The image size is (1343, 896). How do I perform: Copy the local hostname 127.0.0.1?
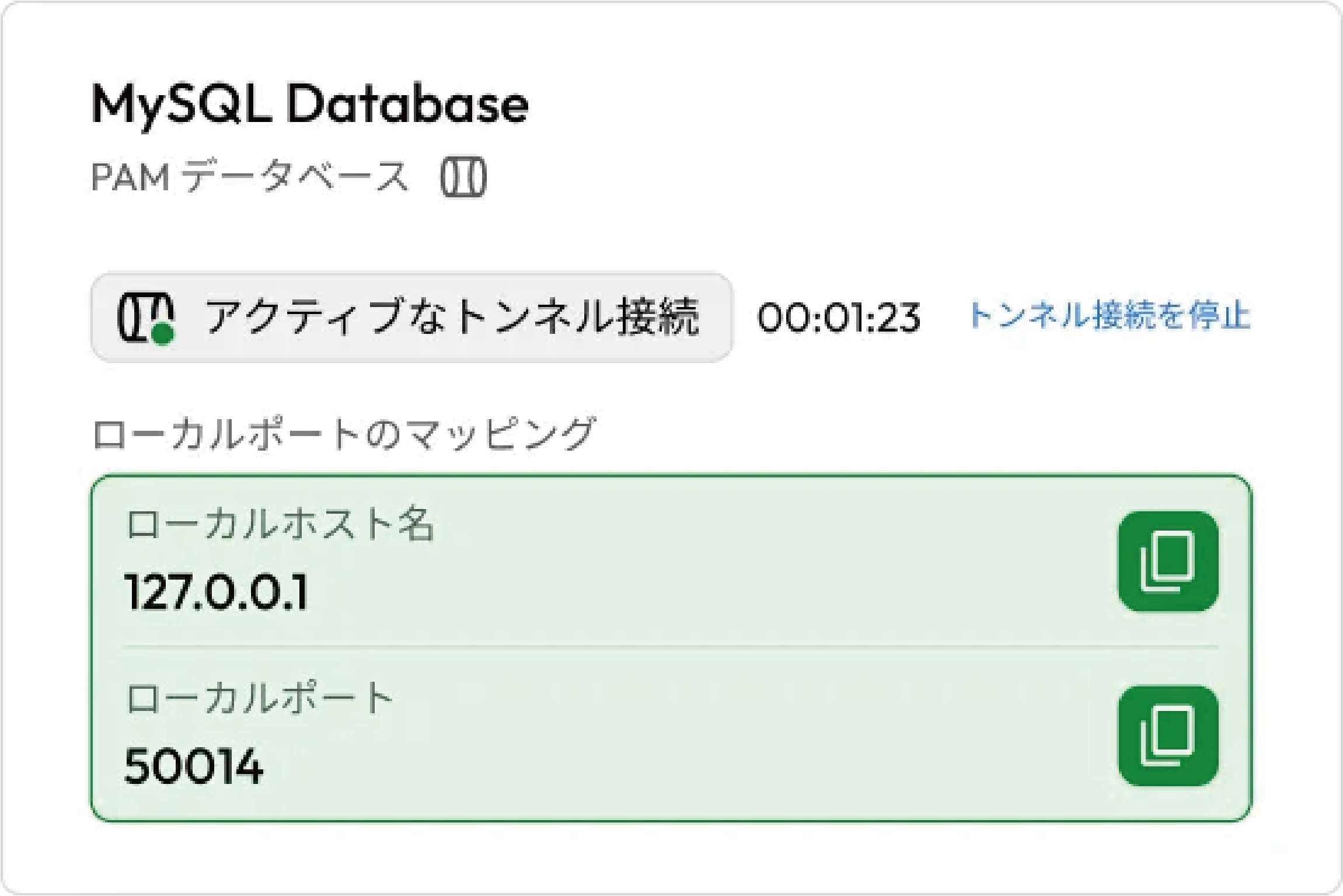[1168, 562]
